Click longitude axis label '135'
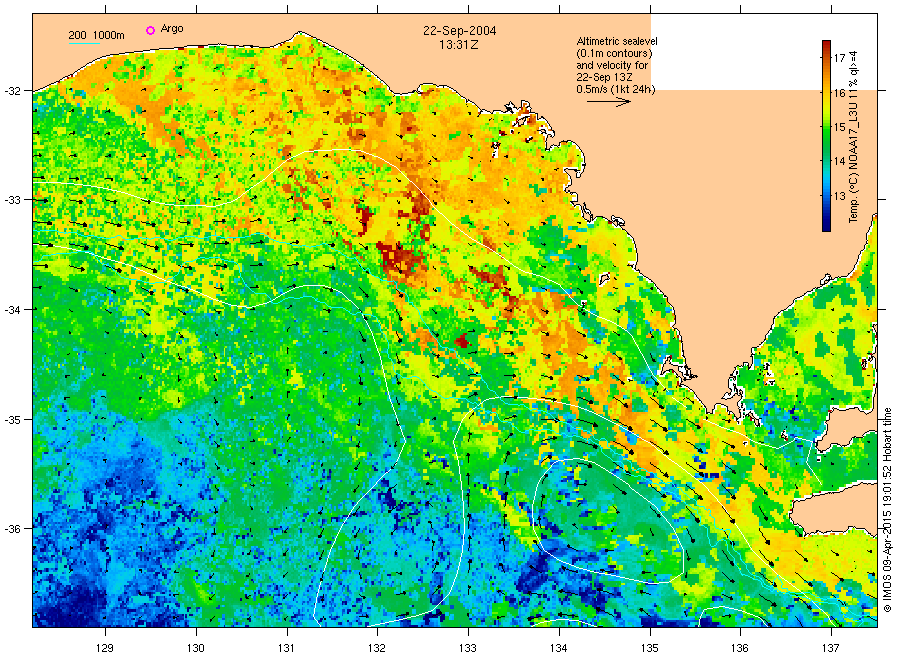Image resolution: width=900 pixels, height=660 pixels. (650, 649)
